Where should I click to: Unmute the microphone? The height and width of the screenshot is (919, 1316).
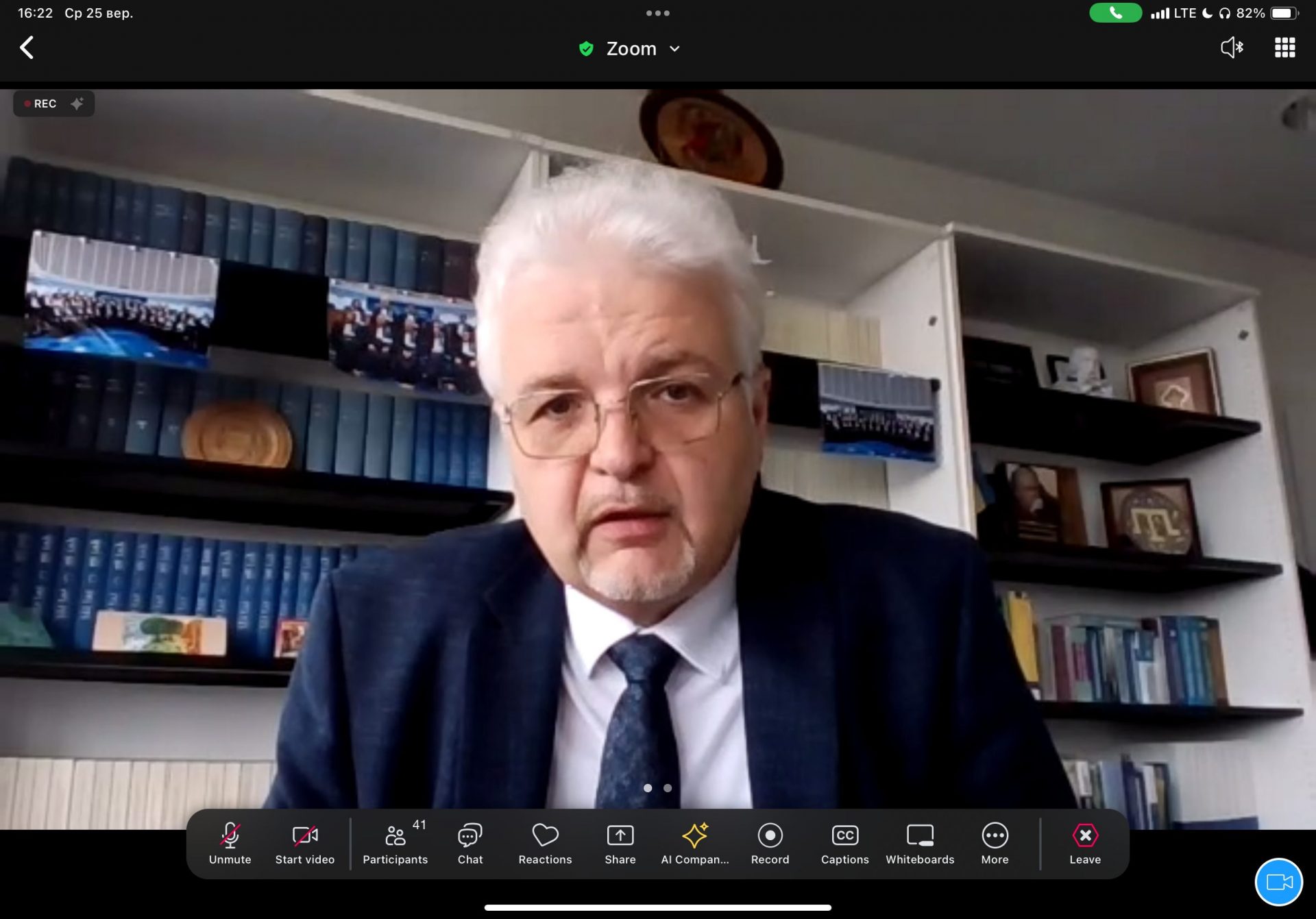[x=230, y=843]
